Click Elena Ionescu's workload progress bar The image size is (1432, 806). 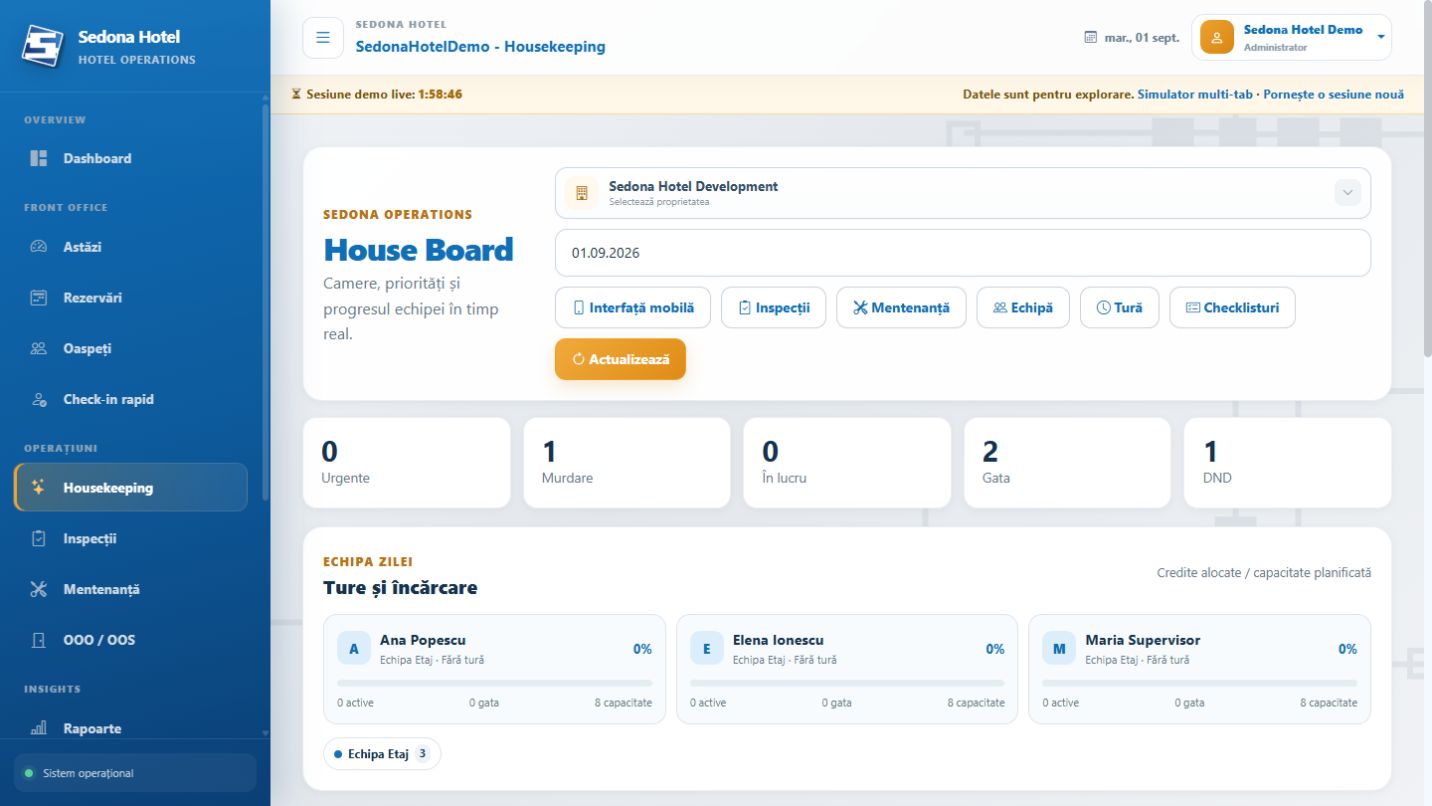pyautogui.click(x=847, y=683)
